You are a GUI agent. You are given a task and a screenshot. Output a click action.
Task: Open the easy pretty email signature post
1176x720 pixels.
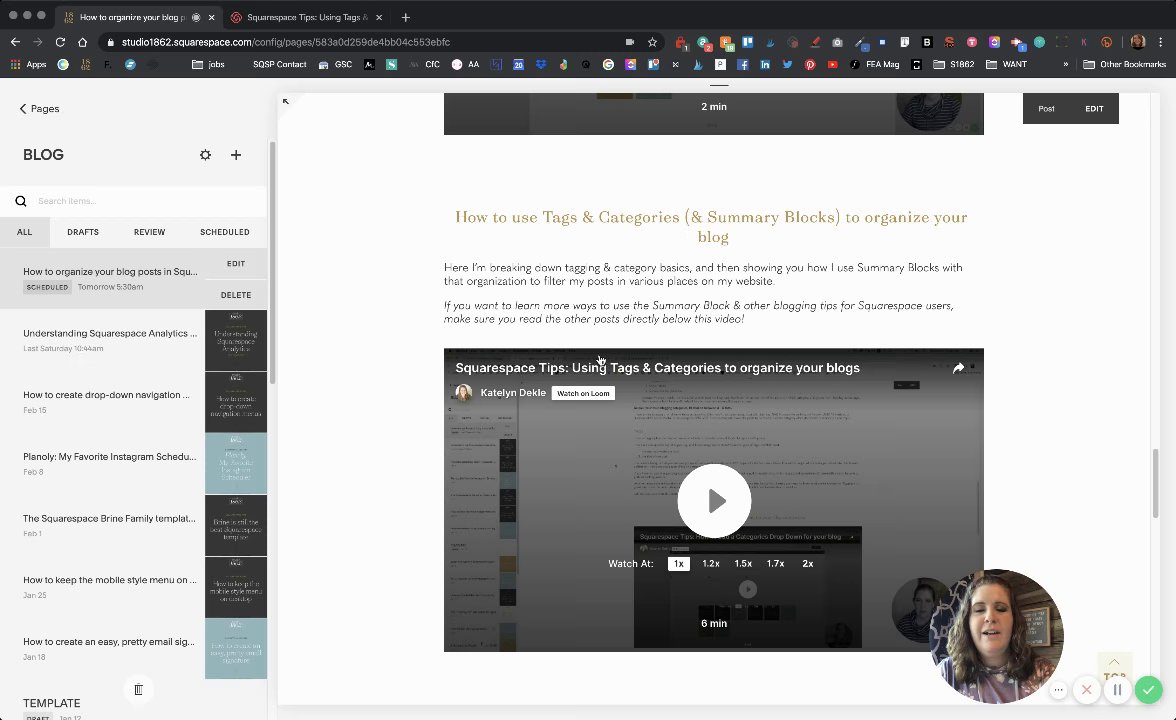[x=109, y=642]
